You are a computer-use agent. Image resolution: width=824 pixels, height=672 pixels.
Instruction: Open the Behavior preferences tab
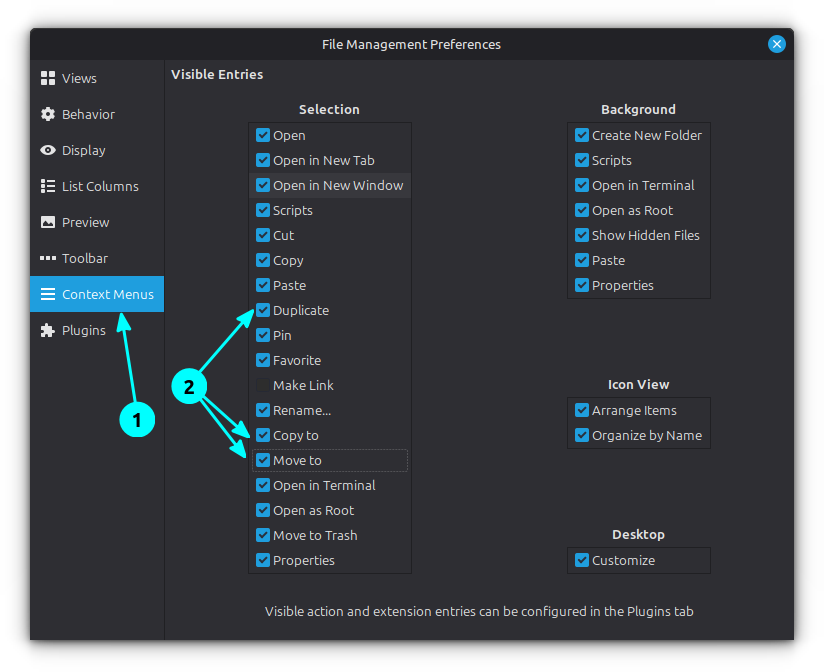88,114
